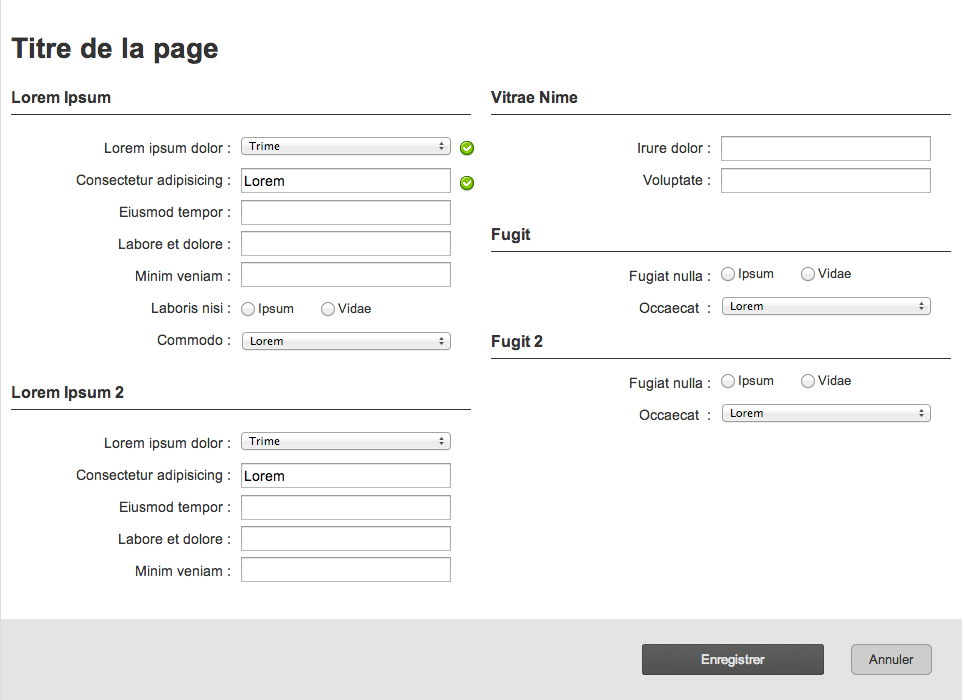Click the green checkmark beside Lorem ipsum dolor
Image resolution: width=964 pixels, height=700 pixels.
pos(467,147)
